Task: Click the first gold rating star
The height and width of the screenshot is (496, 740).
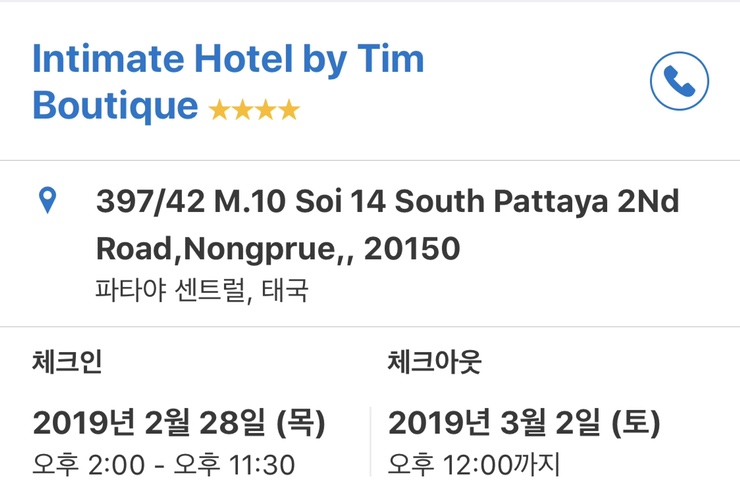Action: (x=219, y=110)
